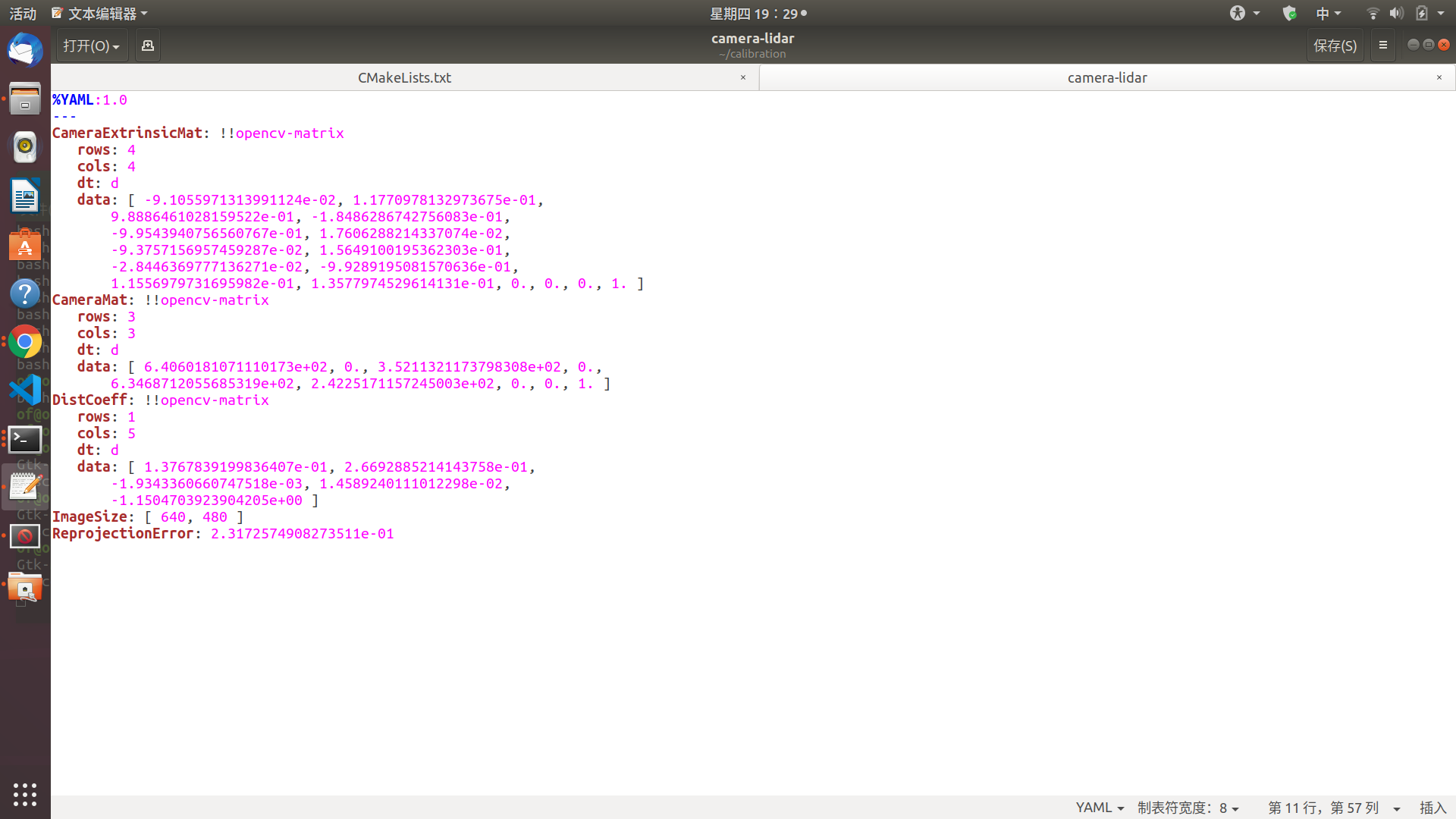
Task: Click the battery status indicator
Action: [x=1422, y=13]
